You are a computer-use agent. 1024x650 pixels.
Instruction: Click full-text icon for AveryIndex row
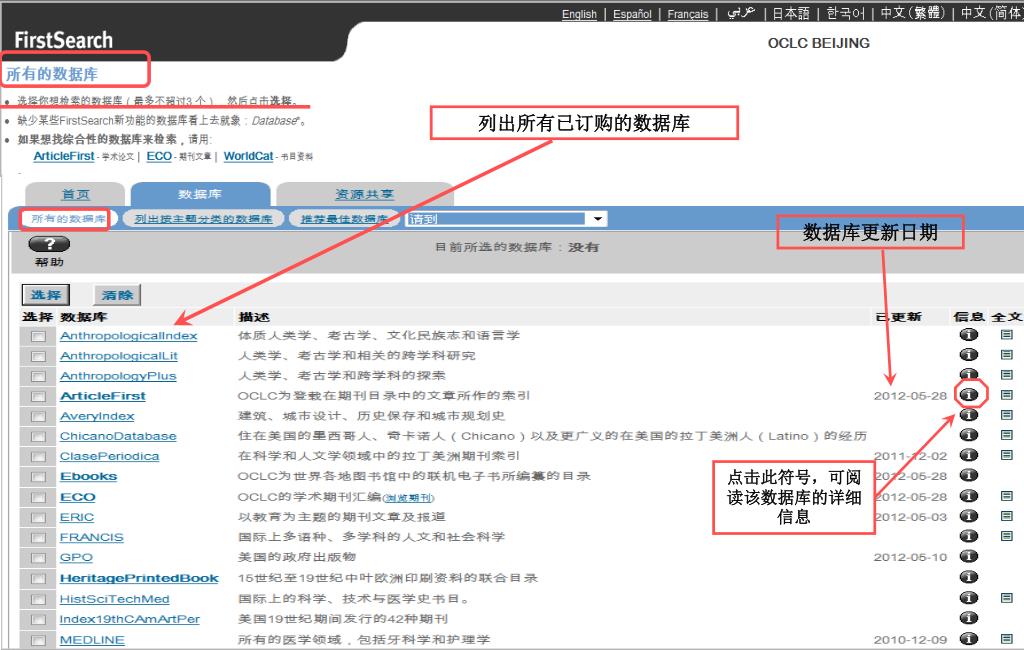(1006, 415)
